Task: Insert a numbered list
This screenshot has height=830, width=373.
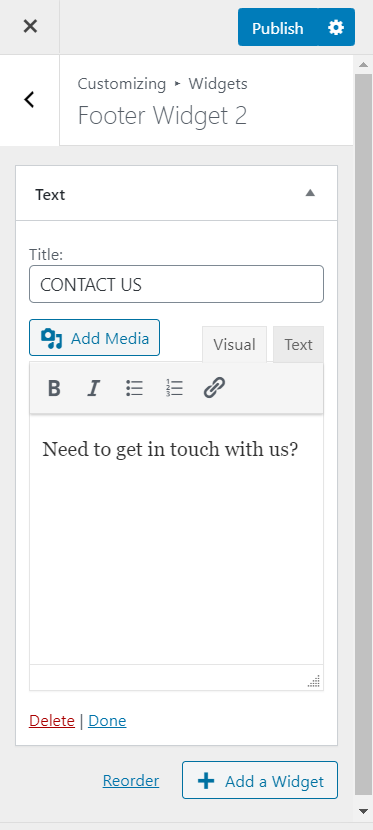Action: 174,388
